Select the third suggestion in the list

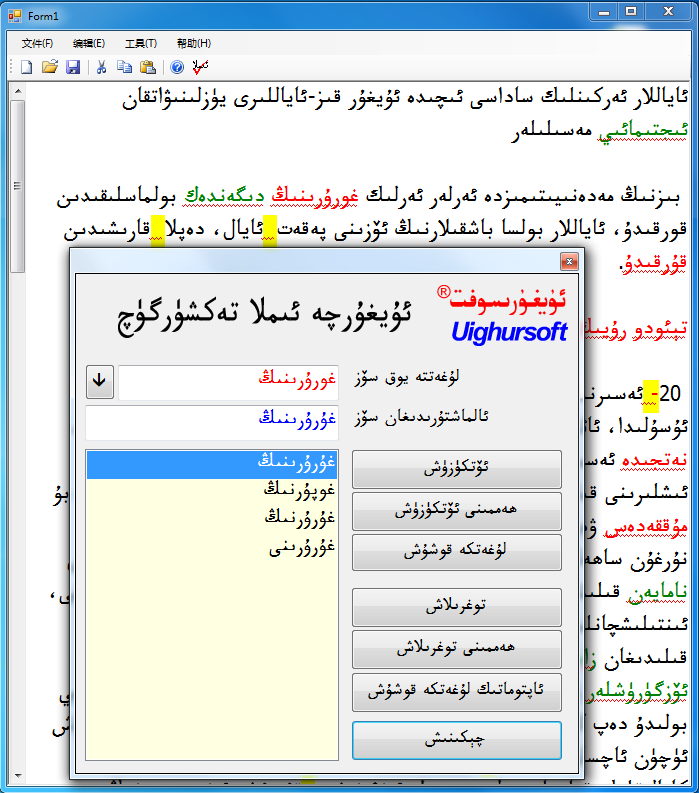coord(212,518)
